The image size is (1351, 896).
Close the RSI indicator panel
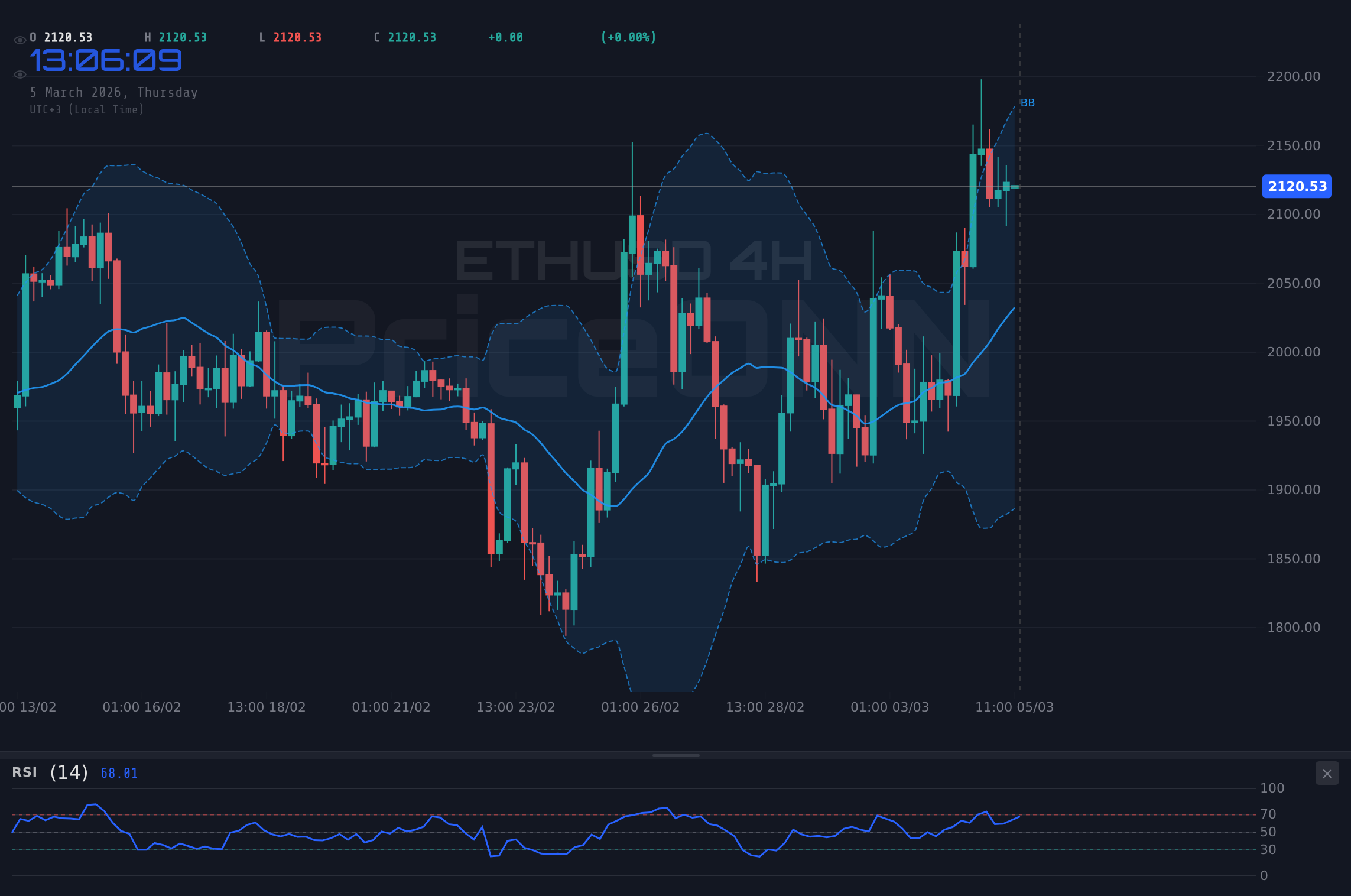[x=1327, y=773]
